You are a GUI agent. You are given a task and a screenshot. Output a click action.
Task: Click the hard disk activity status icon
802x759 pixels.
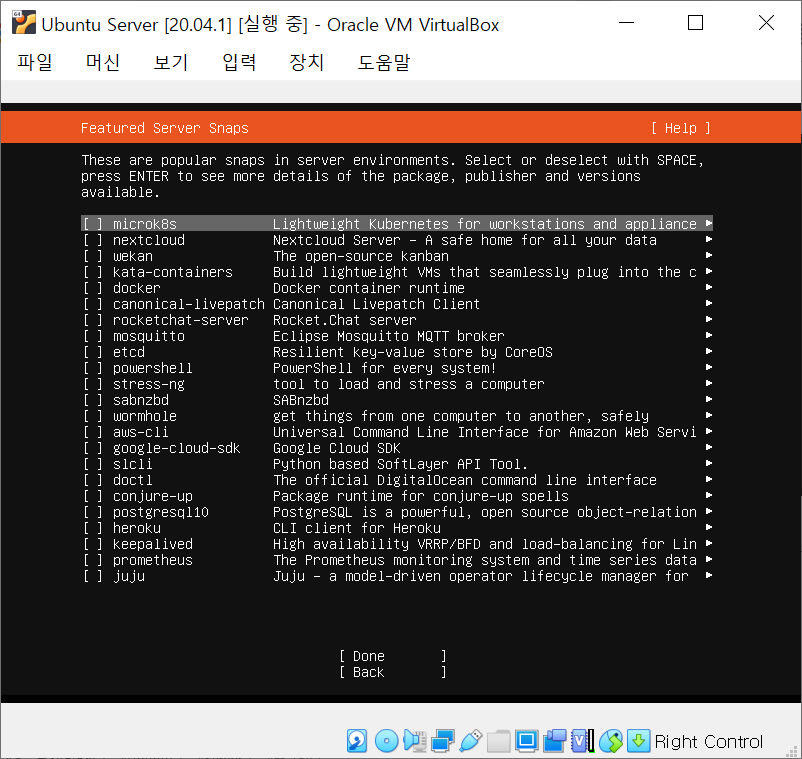tap(357, 741)
